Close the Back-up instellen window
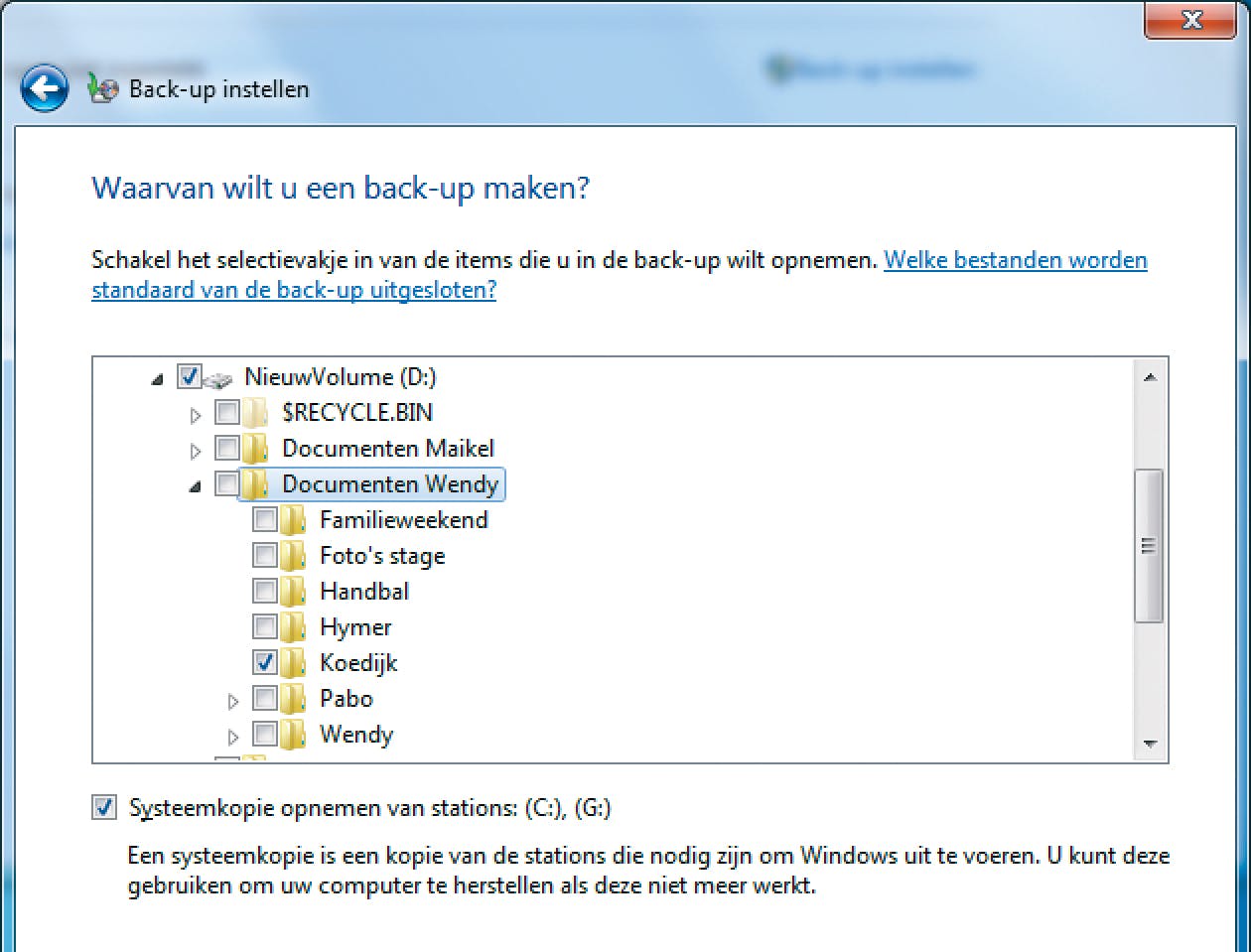 point(1190,20)
